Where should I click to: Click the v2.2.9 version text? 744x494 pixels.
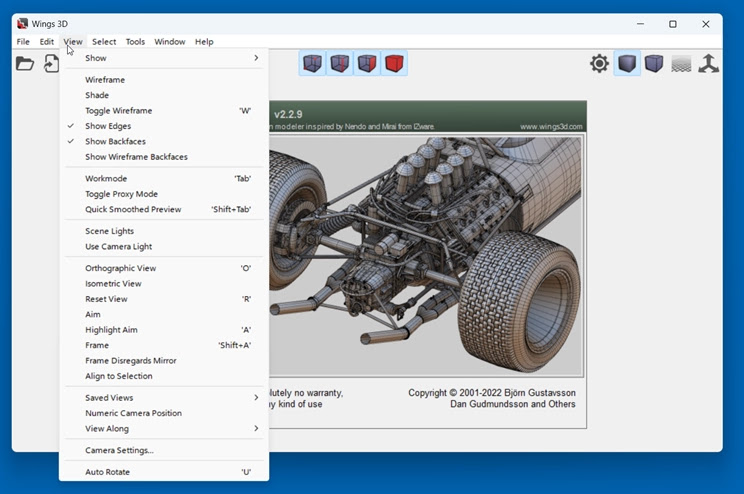point(288,114)
